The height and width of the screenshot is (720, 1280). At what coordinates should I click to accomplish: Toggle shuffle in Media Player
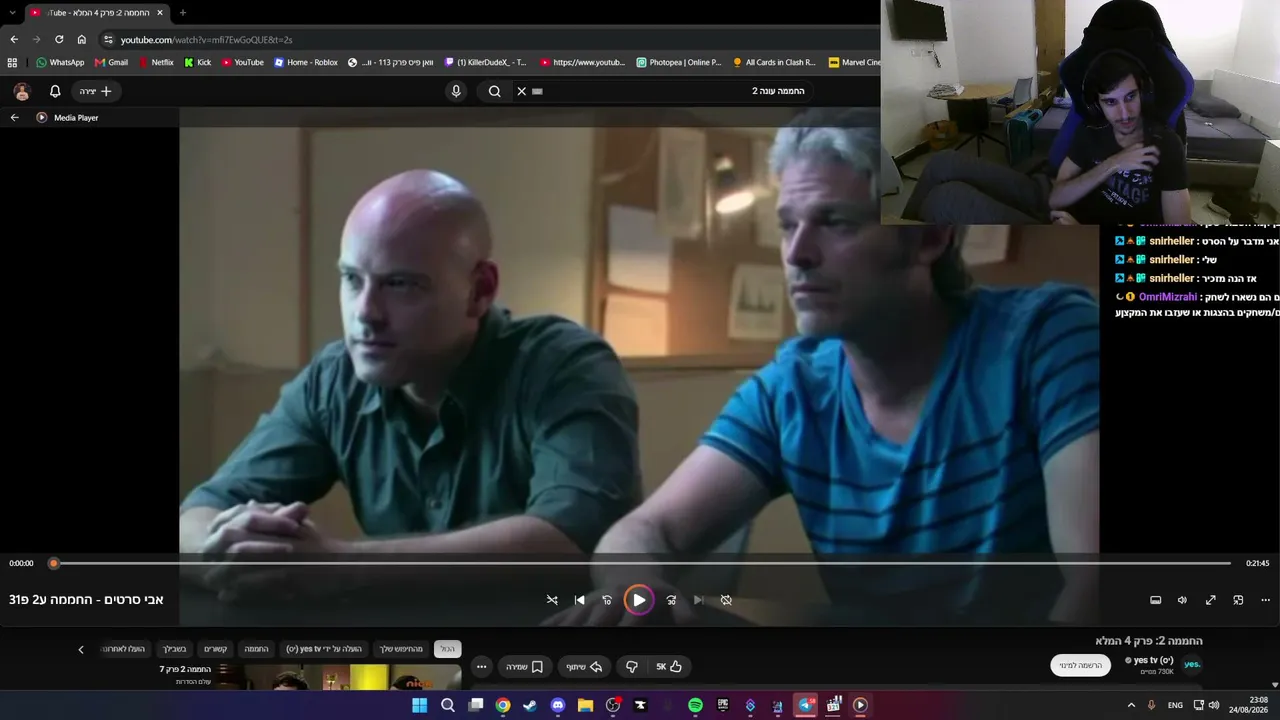(x=552, y=600)
